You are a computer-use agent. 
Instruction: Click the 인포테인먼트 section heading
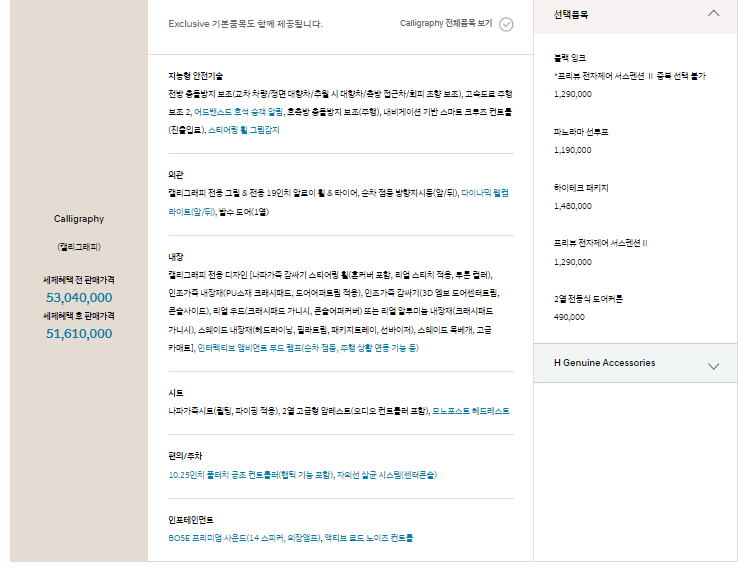(x=191, y=520)
